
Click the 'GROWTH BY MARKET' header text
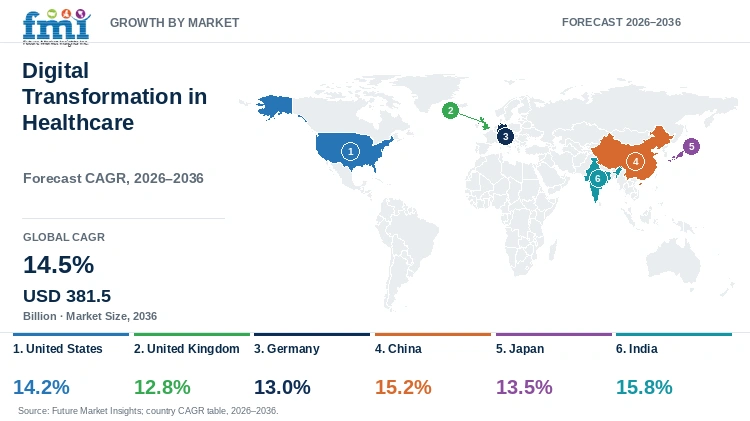[x=175, y=22]
